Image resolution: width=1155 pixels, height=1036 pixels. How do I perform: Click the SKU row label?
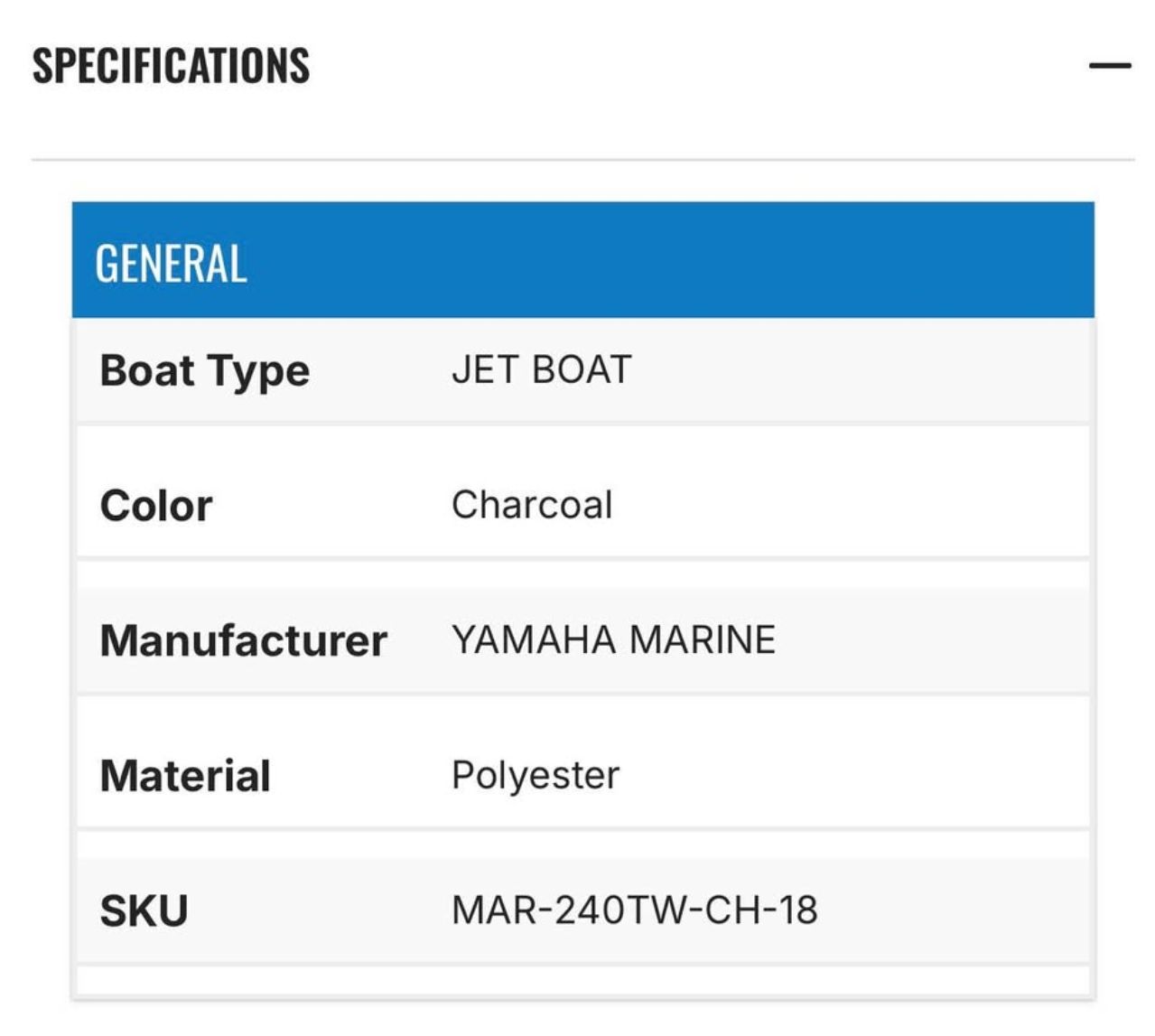[x=144, y=910]
